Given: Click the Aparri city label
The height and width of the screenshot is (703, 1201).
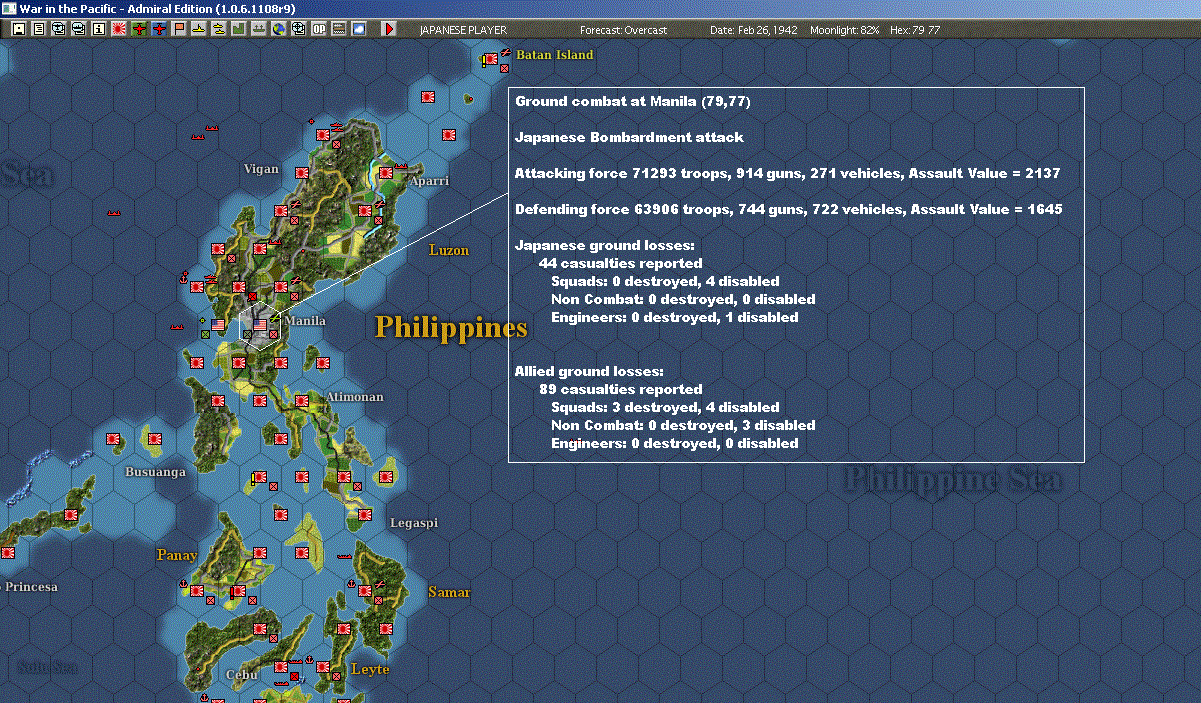Looking at the screenshot, I should click(x=428, y=181).
